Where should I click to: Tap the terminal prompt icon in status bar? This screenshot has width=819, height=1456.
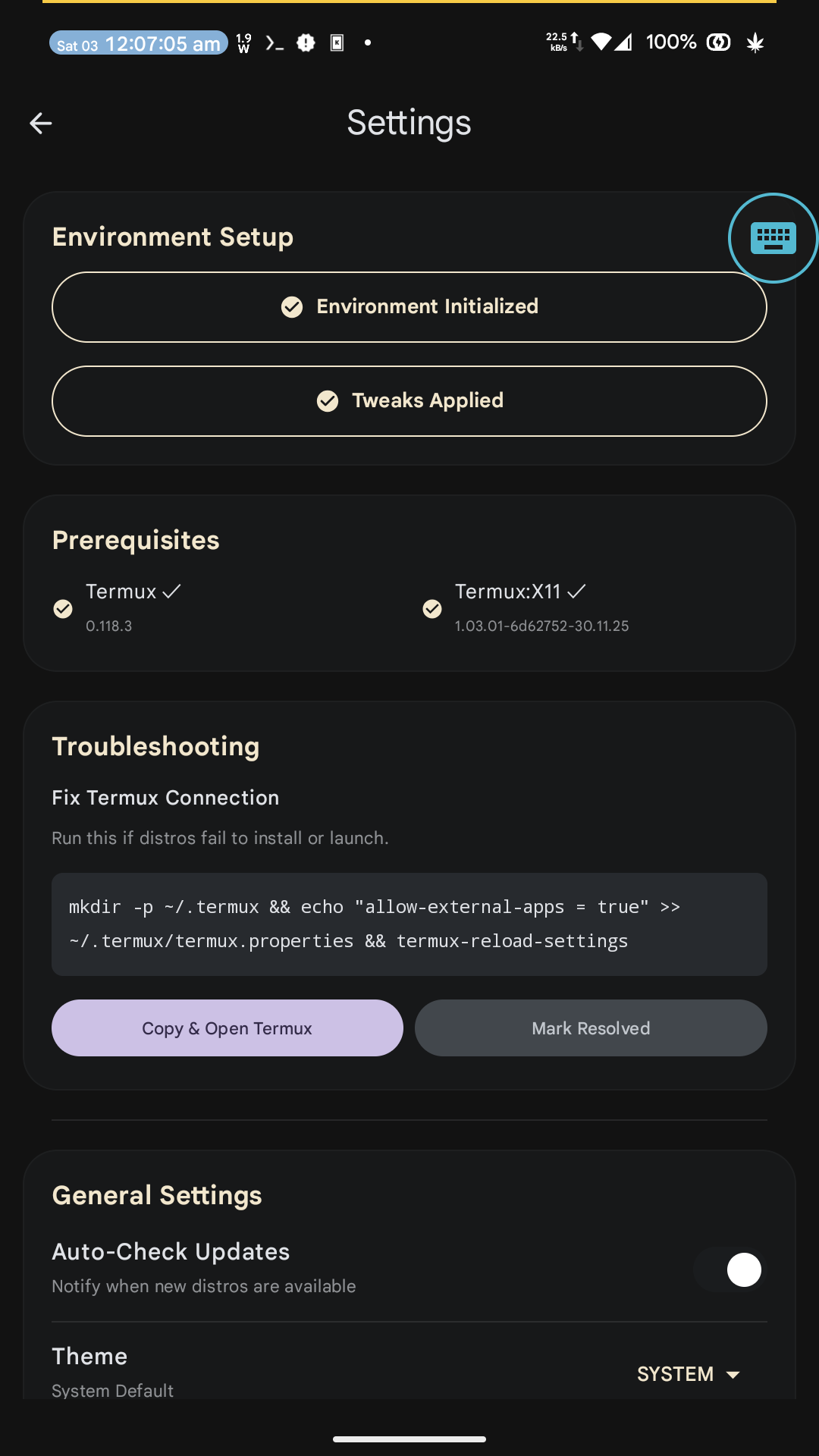[x=275, y=43]
